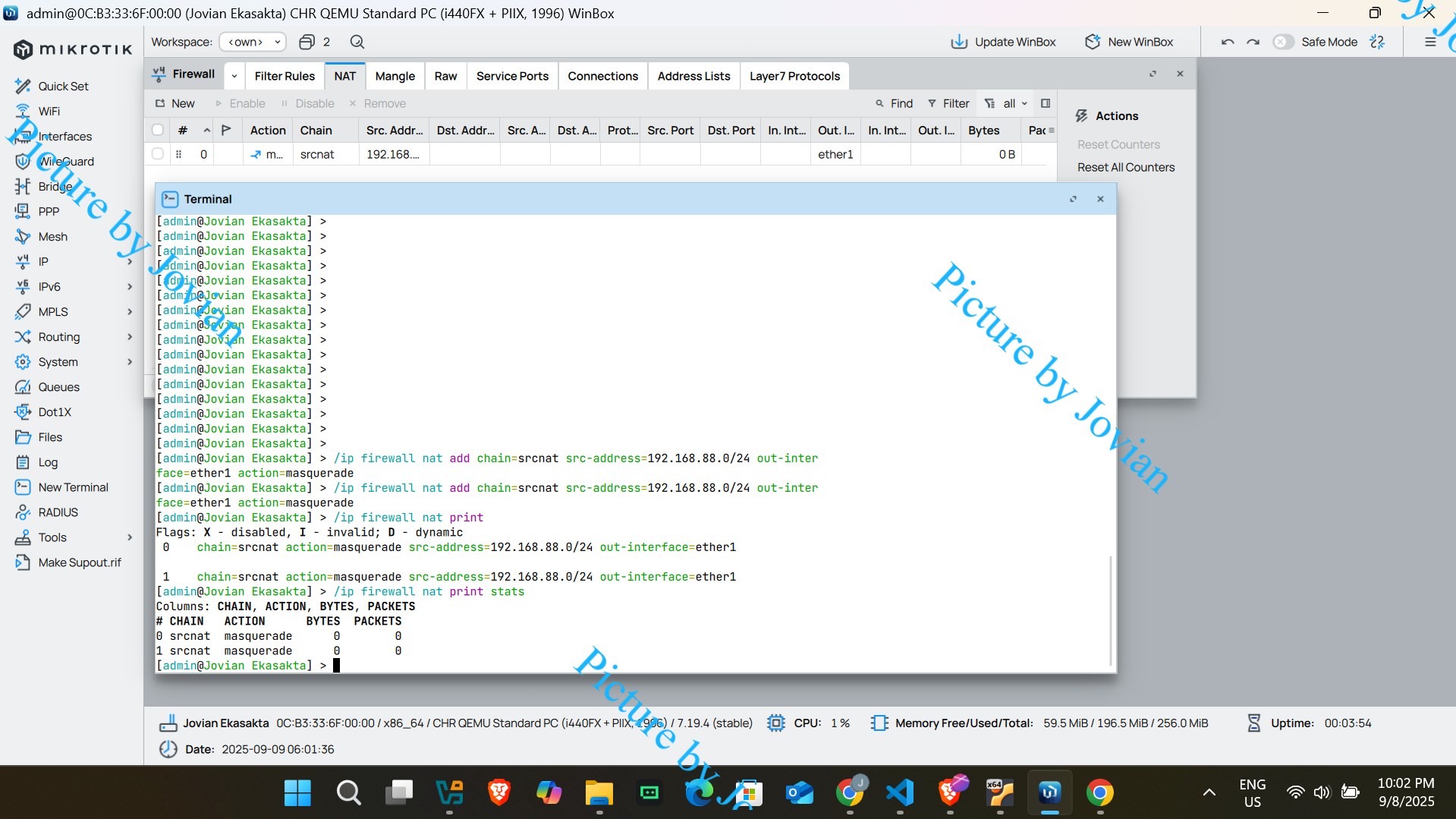Switch to the Mangle tab

pos(395,76)
